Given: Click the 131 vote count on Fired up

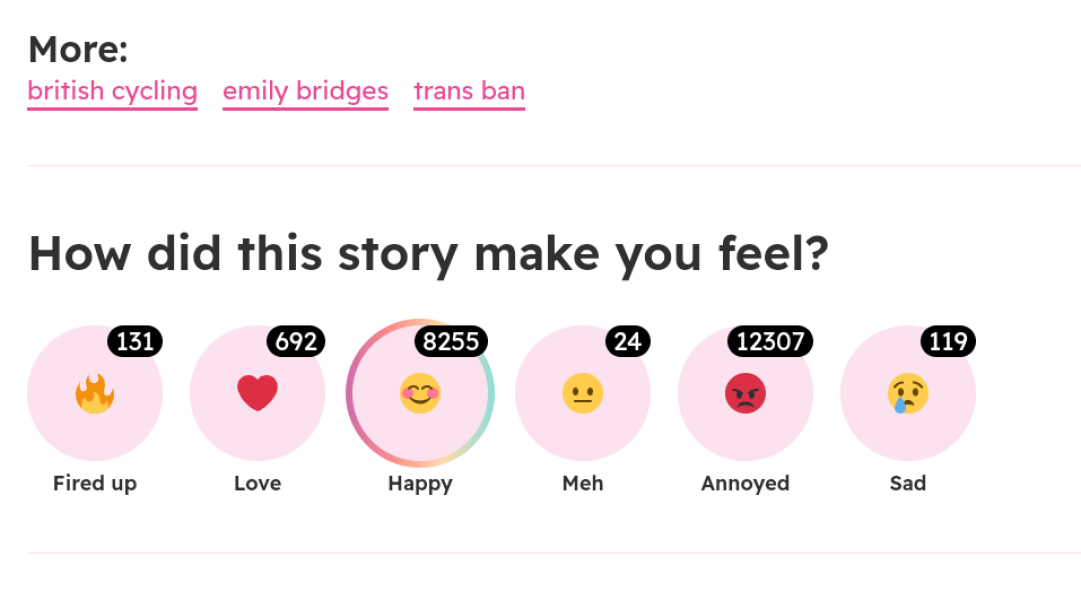Looking at the screenshot, I should (x=135, y=341).
